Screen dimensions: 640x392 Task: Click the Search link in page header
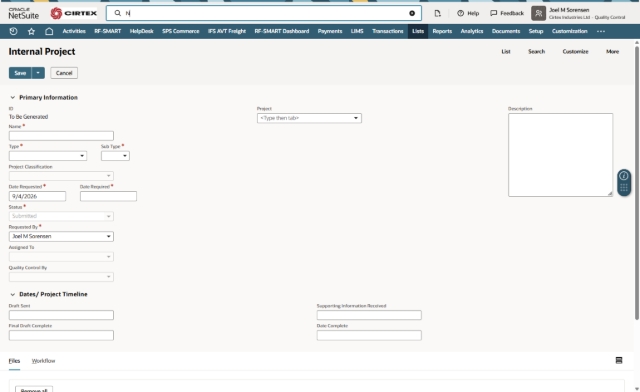(x=536, y=51)
